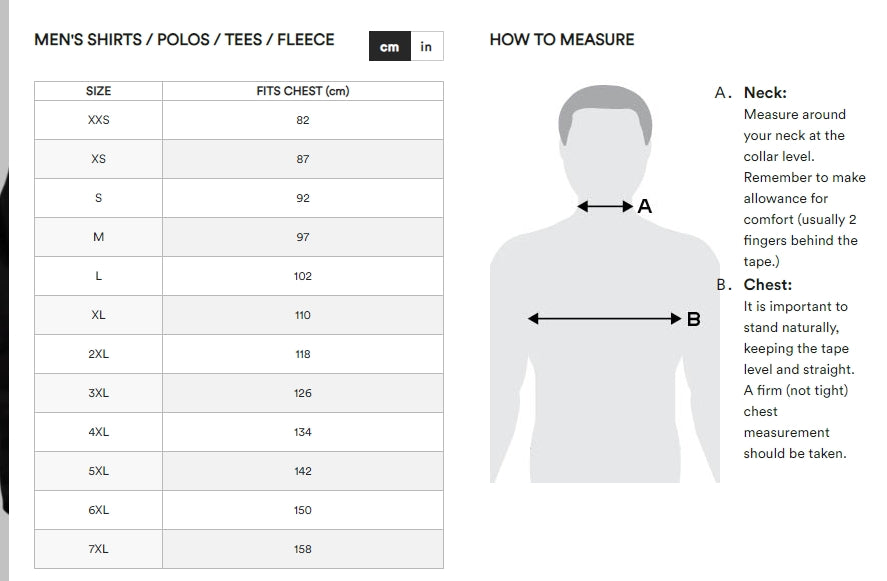
Task: Select the XXS size row
Action: pyautogui.click(x=239, y=120)
